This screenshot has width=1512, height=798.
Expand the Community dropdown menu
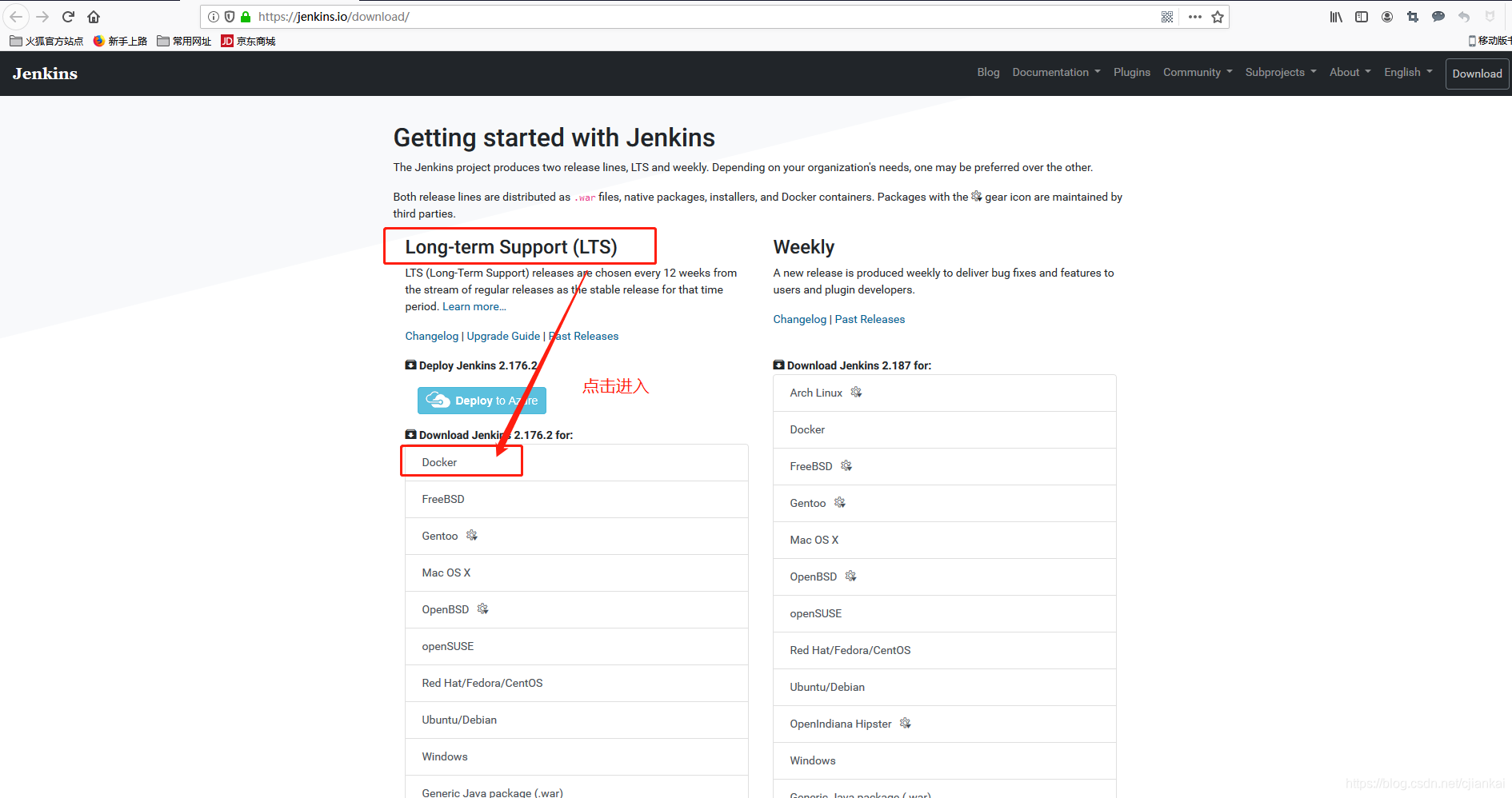click(x=1198, y=72)
